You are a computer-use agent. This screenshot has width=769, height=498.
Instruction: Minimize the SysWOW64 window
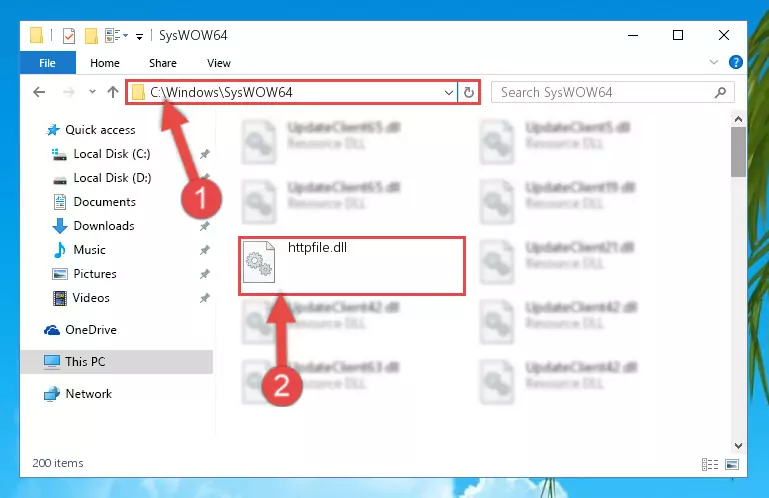coord(633,35)
